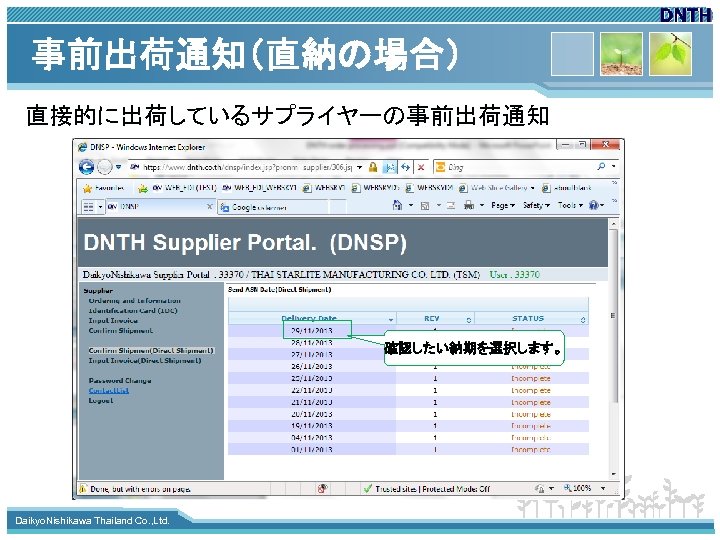Close the DNSP tab
This screenshot has height=540, width=720.
point(209,207)
